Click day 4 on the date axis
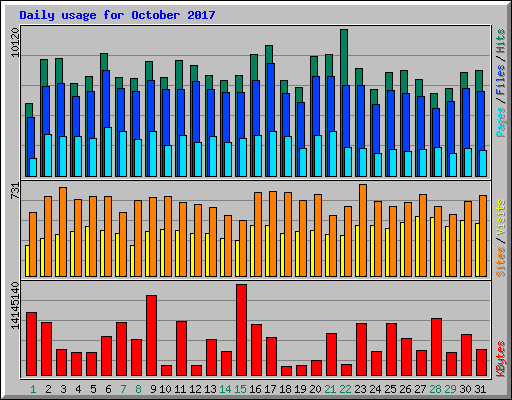This screenshot has height=400, width=512. coord(78,389)
